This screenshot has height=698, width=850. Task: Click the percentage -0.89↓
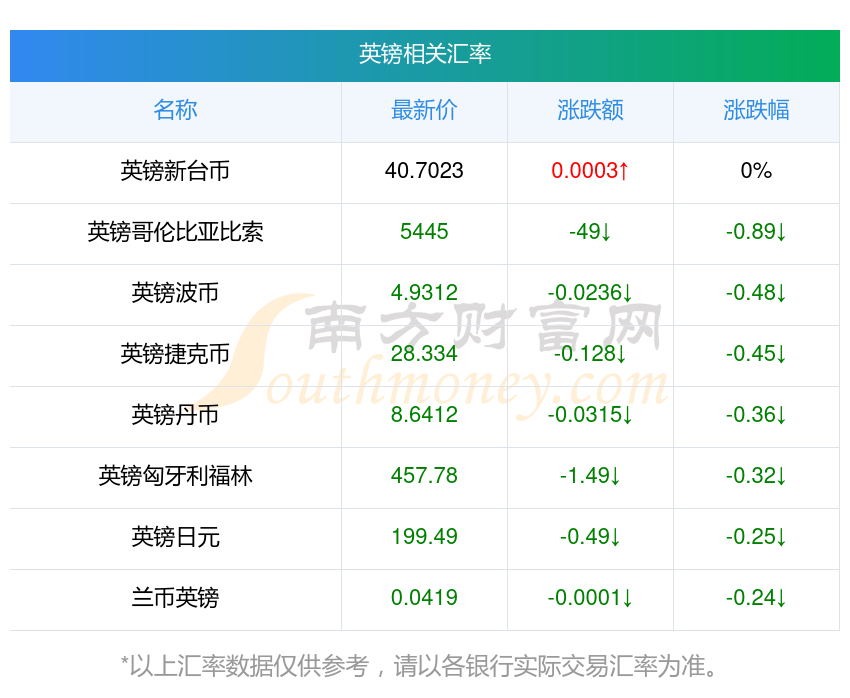click(756, 232)
